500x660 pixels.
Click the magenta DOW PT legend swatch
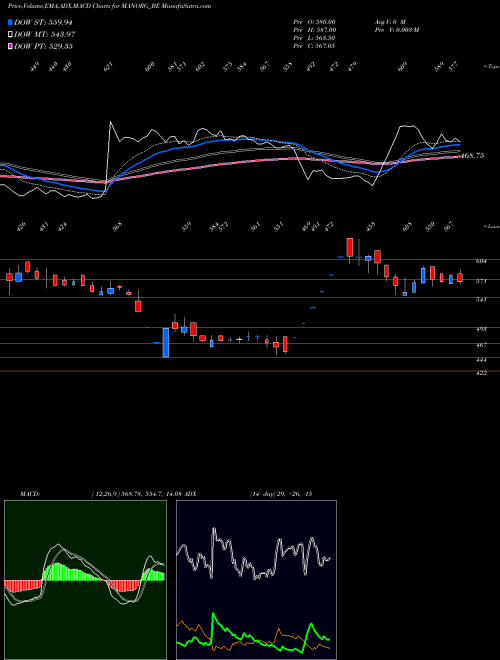pos(10,46)
